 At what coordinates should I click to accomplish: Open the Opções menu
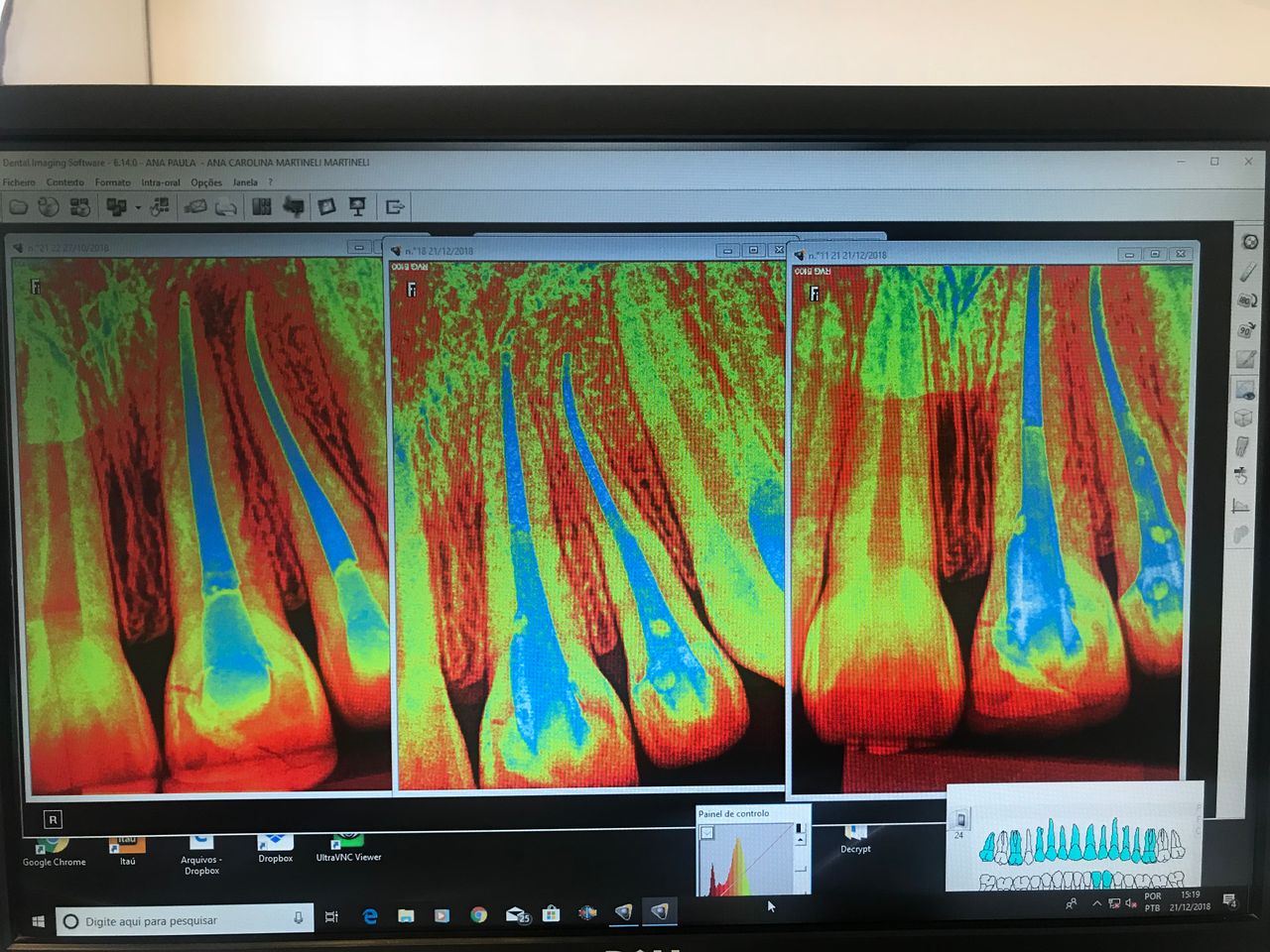tap(206, 182)
